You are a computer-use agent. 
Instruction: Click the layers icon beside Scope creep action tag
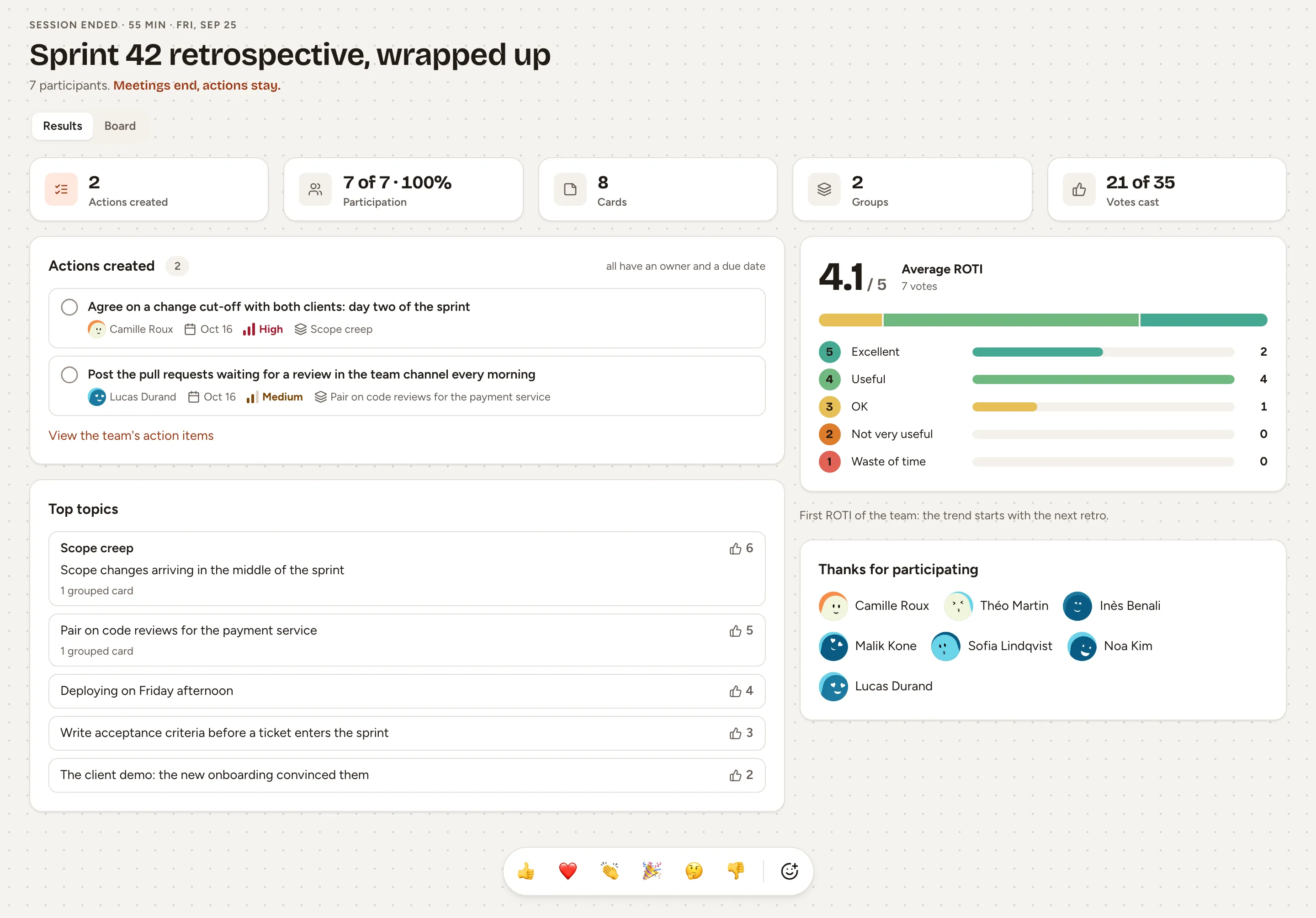pyautogui.click(x=300, y=329)
